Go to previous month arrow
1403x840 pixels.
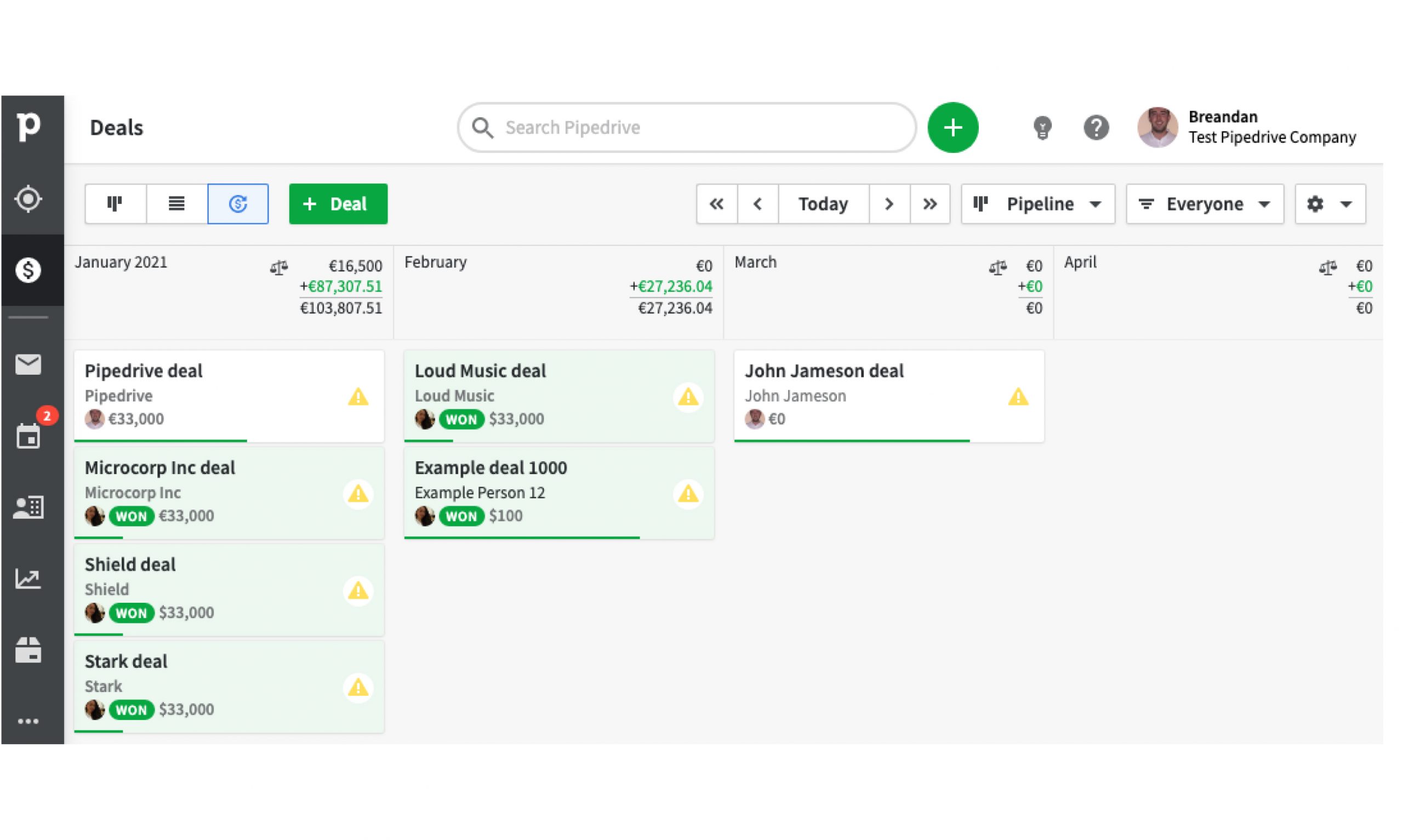coord(758,204)
